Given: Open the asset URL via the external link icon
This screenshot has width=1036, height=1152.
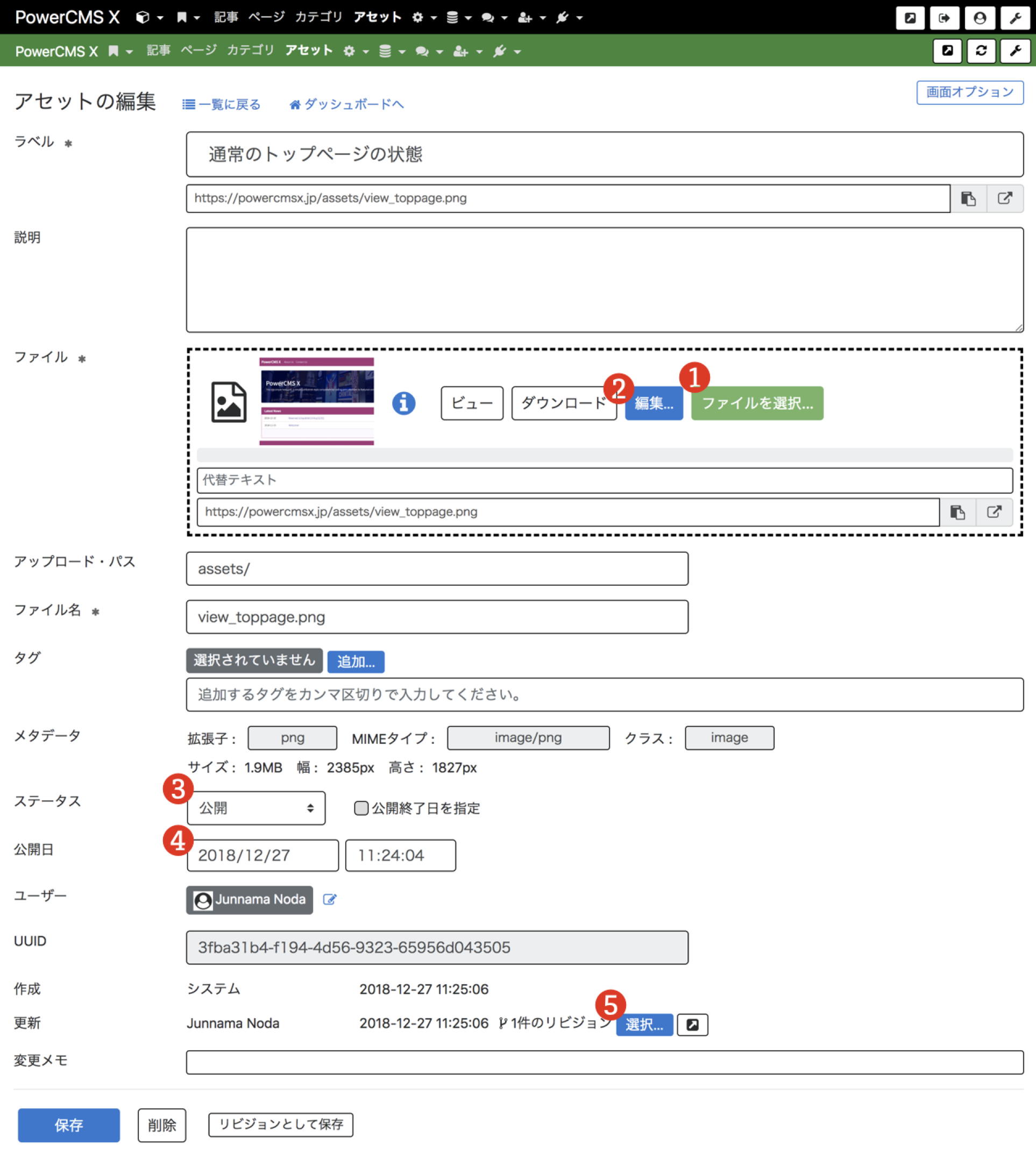Looking at the screenshot, I should pyautogui.click(x=1005, y=198).
